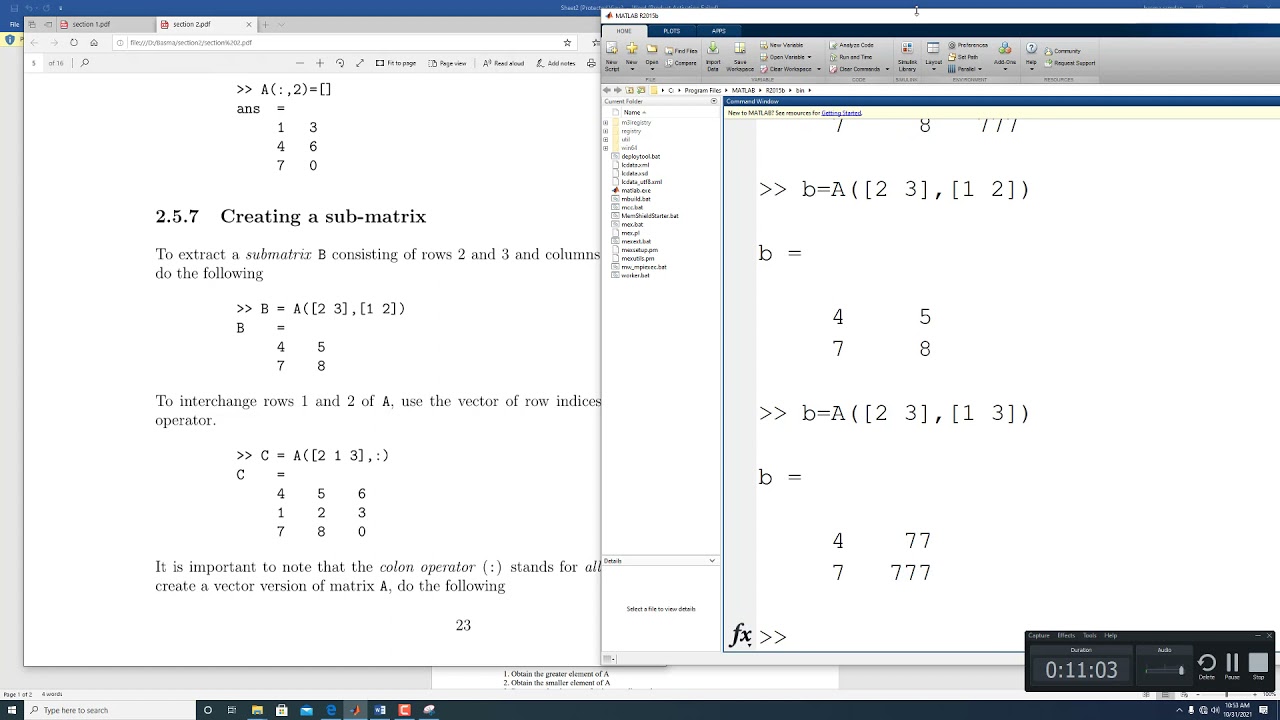The width and height of the screenshot is (1280, 720).
Task: Stop the screen recording
Action: [1258, 664]
